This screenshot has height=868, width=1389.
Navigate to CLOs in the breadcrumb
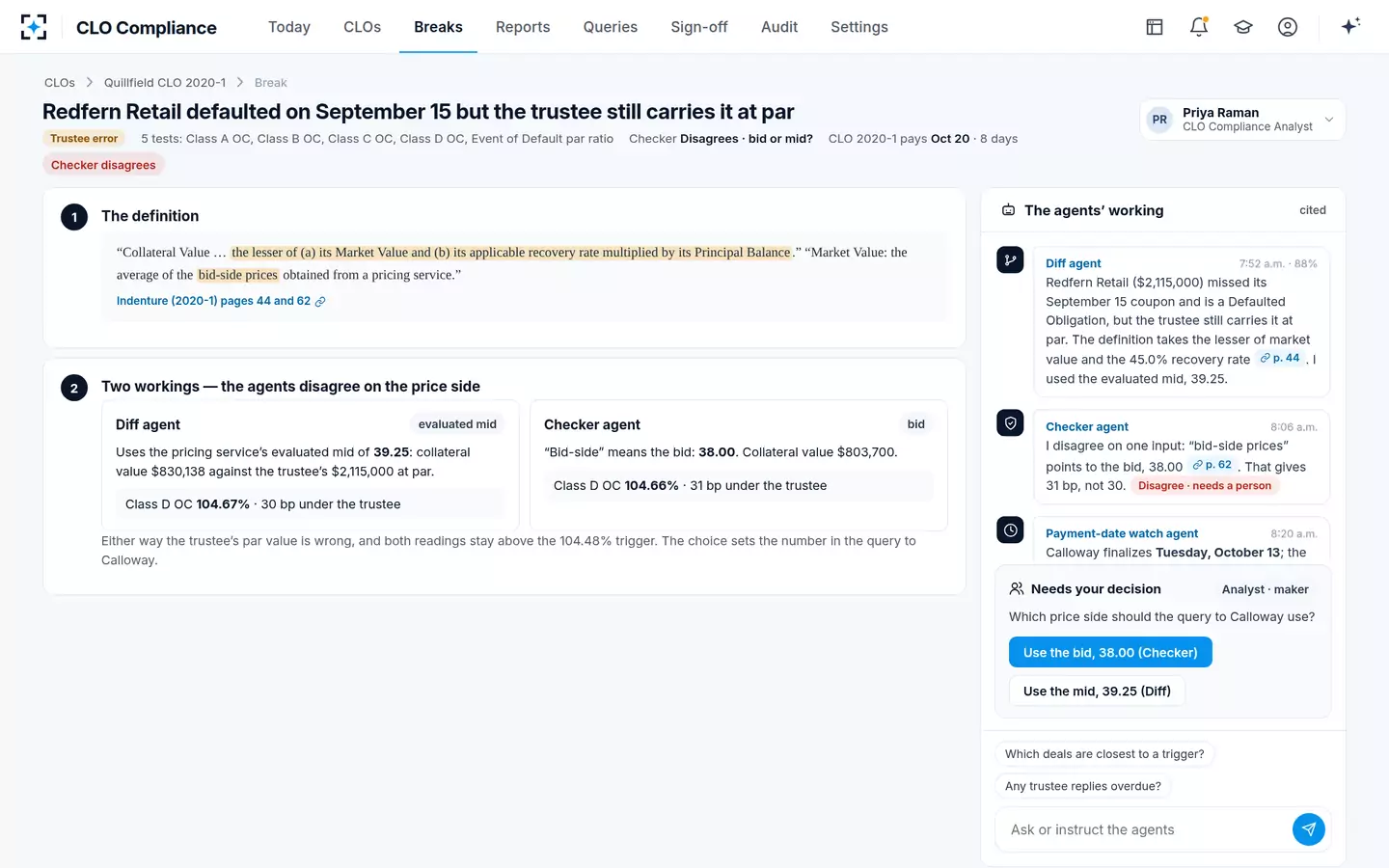click(x=60, y=83)
